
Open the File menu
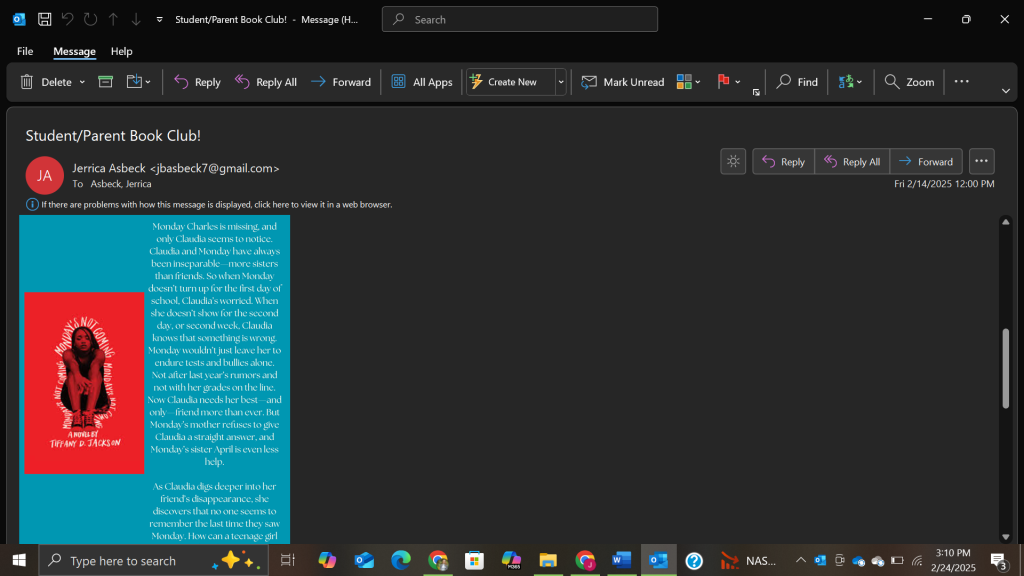25,51
